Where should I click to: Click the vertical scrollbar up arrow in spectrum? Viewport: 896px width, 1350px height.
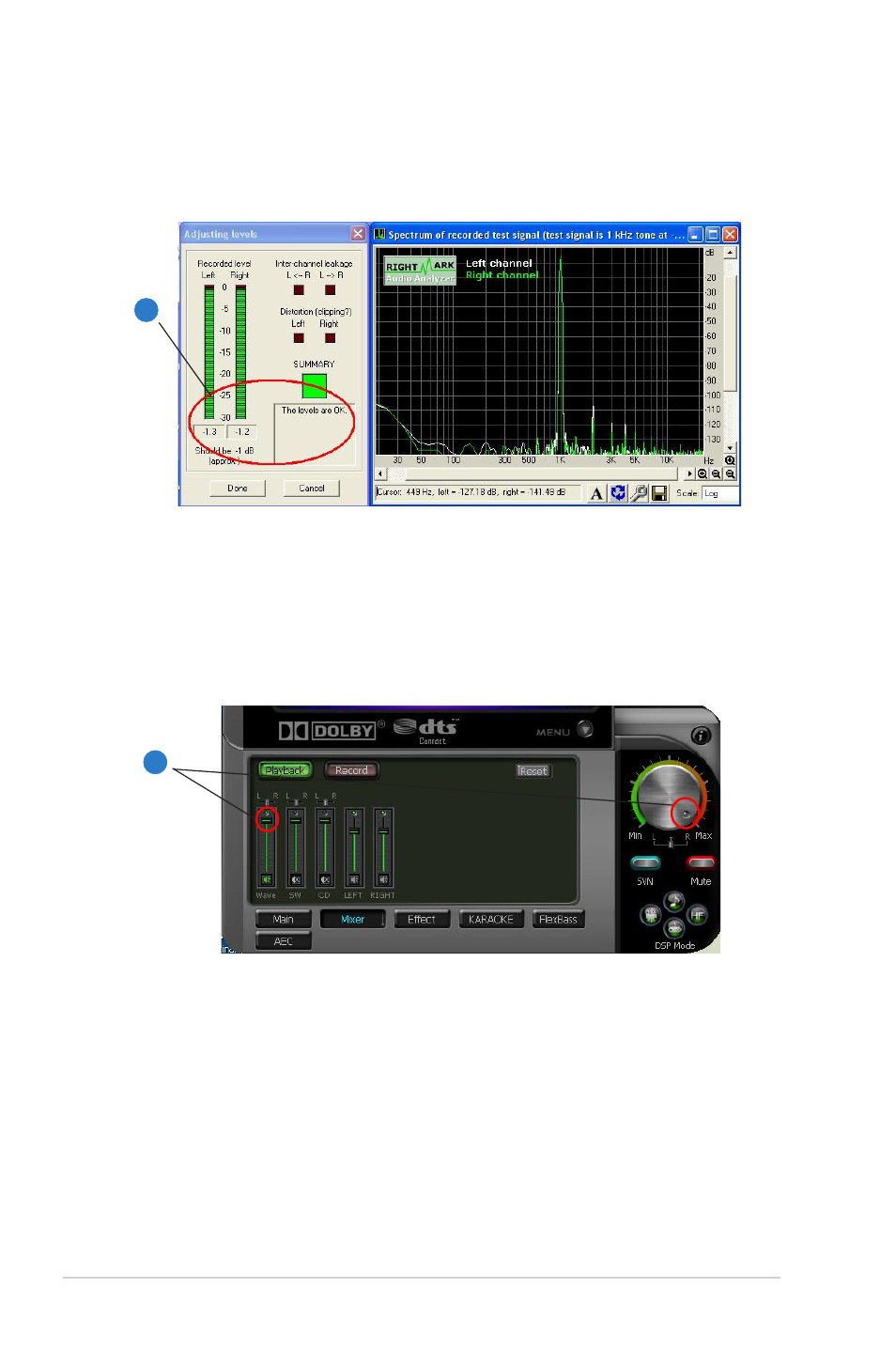point(731,254)
